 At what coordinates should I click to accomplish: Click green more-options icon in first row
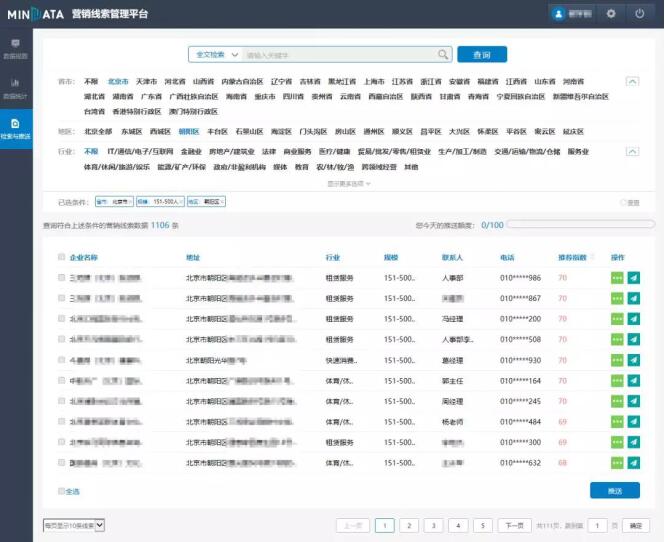click(617, 278)
